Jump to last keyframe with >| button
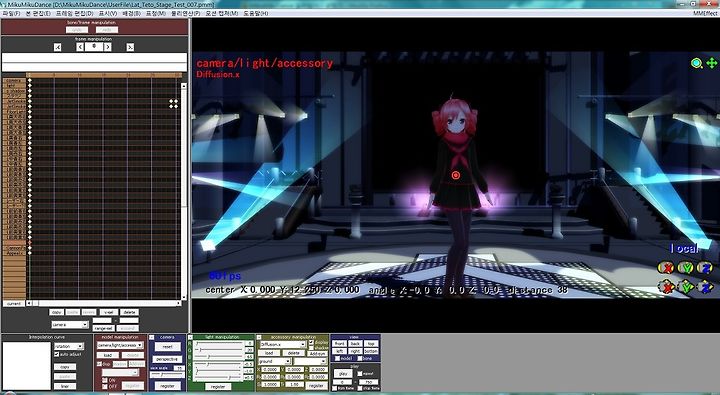 pos(130,47)
